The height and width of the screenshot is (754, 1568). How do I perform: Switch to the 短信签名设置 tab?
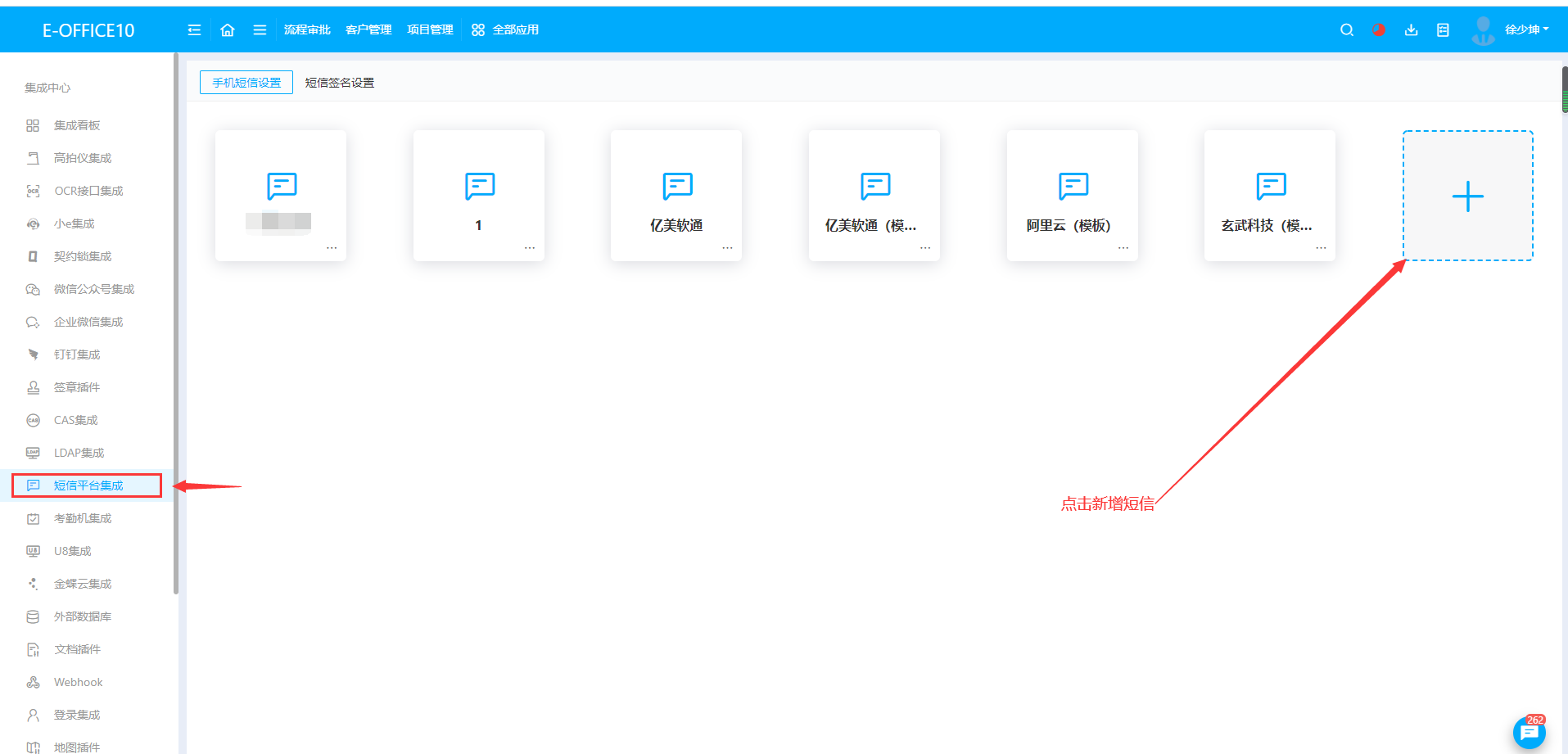coord(339,82)
